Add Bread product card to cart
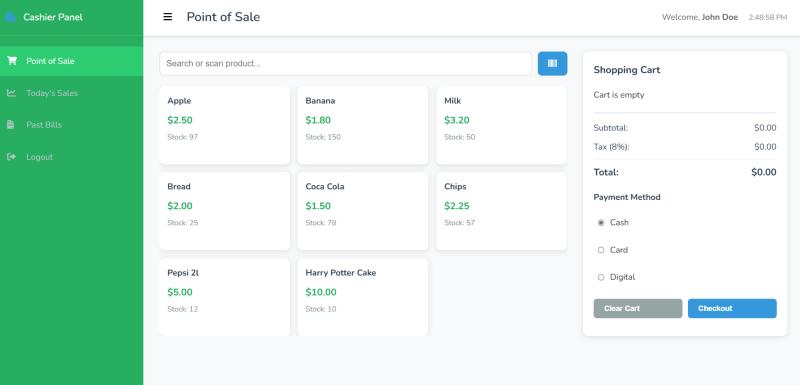 click(224, 211)
